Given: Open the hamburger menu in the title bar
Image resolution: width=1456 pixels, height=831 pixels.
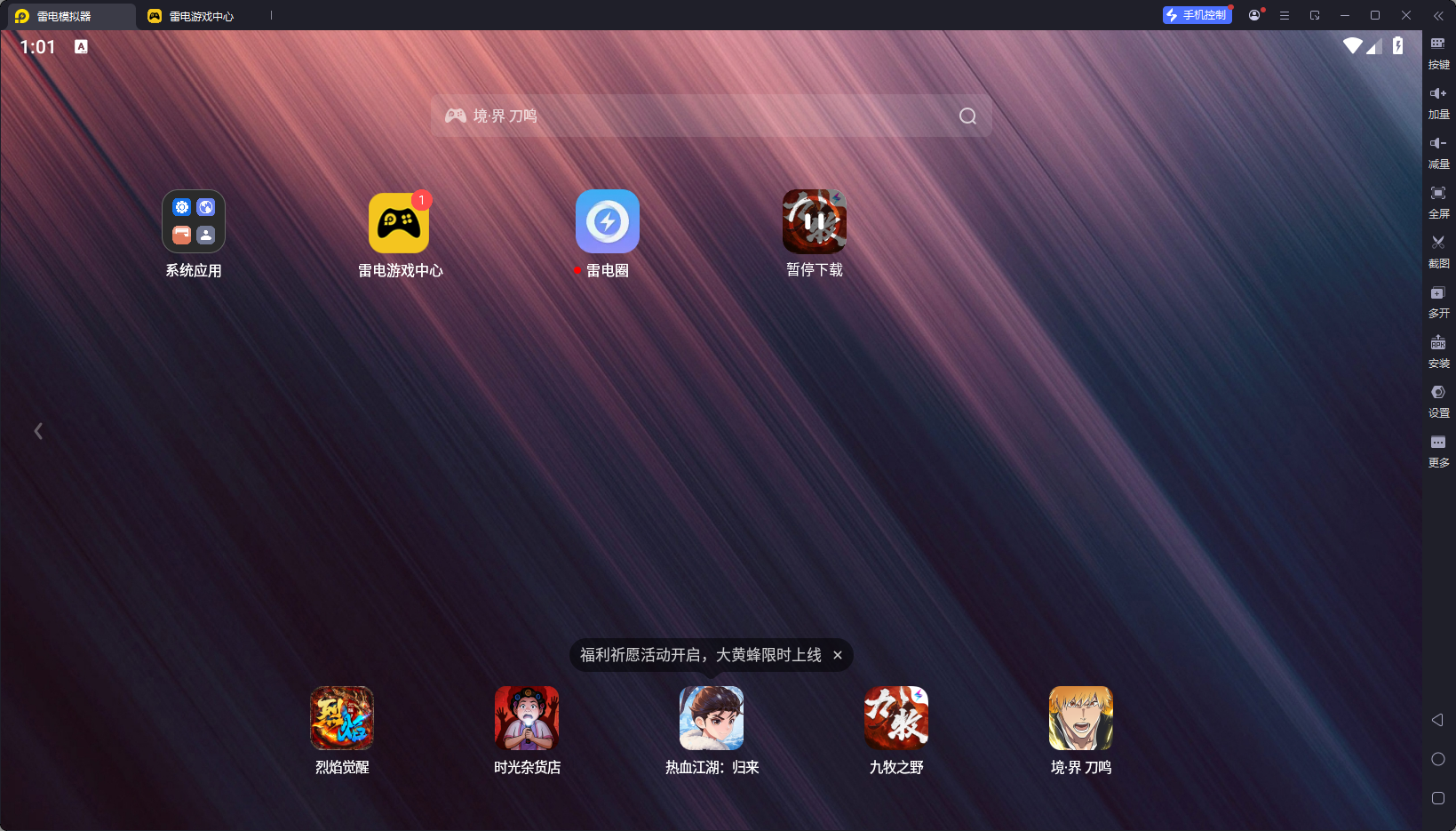Looking at the screenshot, I should coord(1285,15).
